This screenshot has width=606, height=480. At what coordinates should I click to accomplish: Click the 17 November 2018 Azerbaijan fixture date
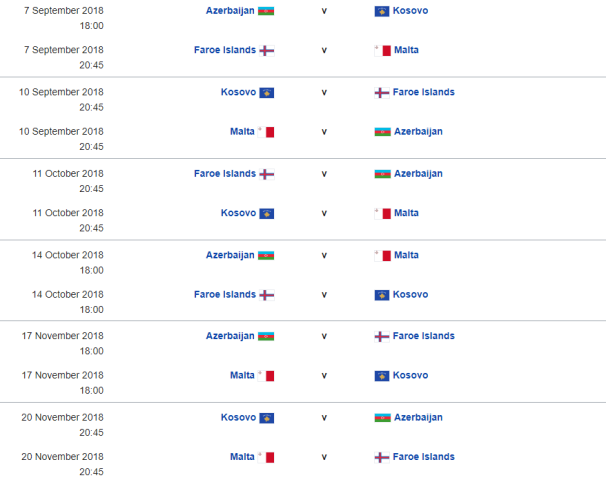(61, 336)
